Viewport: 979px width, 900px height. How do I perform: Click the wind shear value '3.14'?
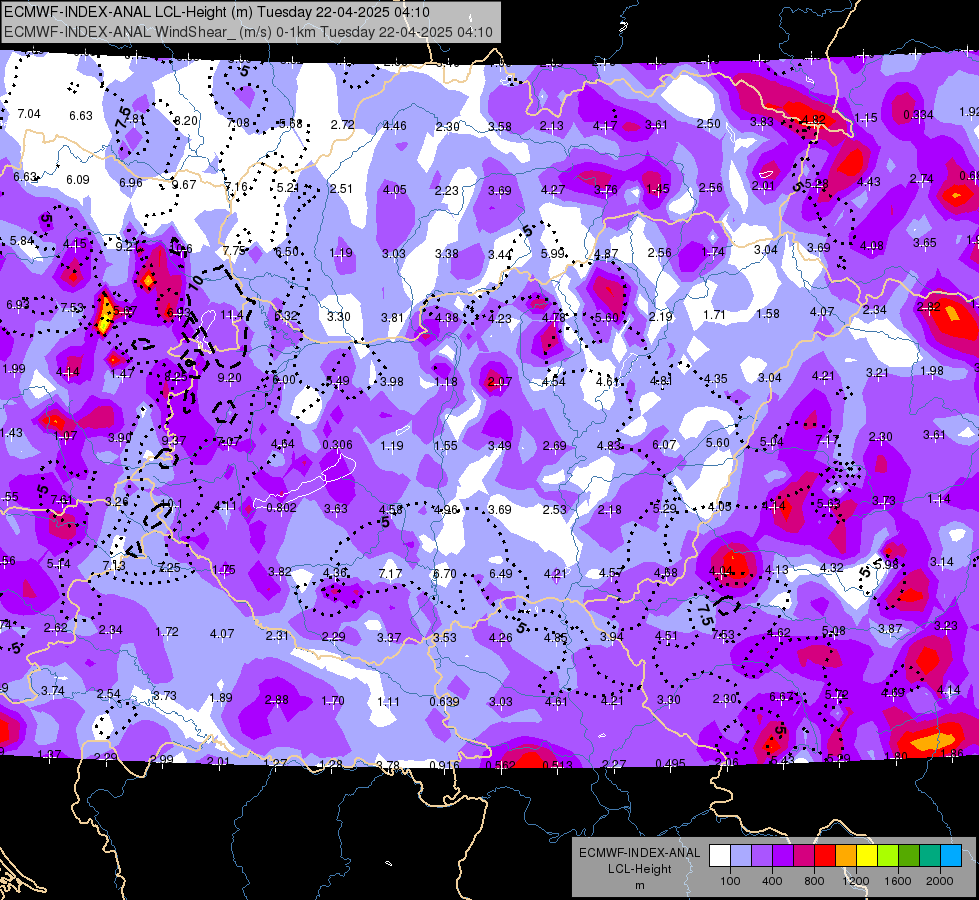coord(942,561)
